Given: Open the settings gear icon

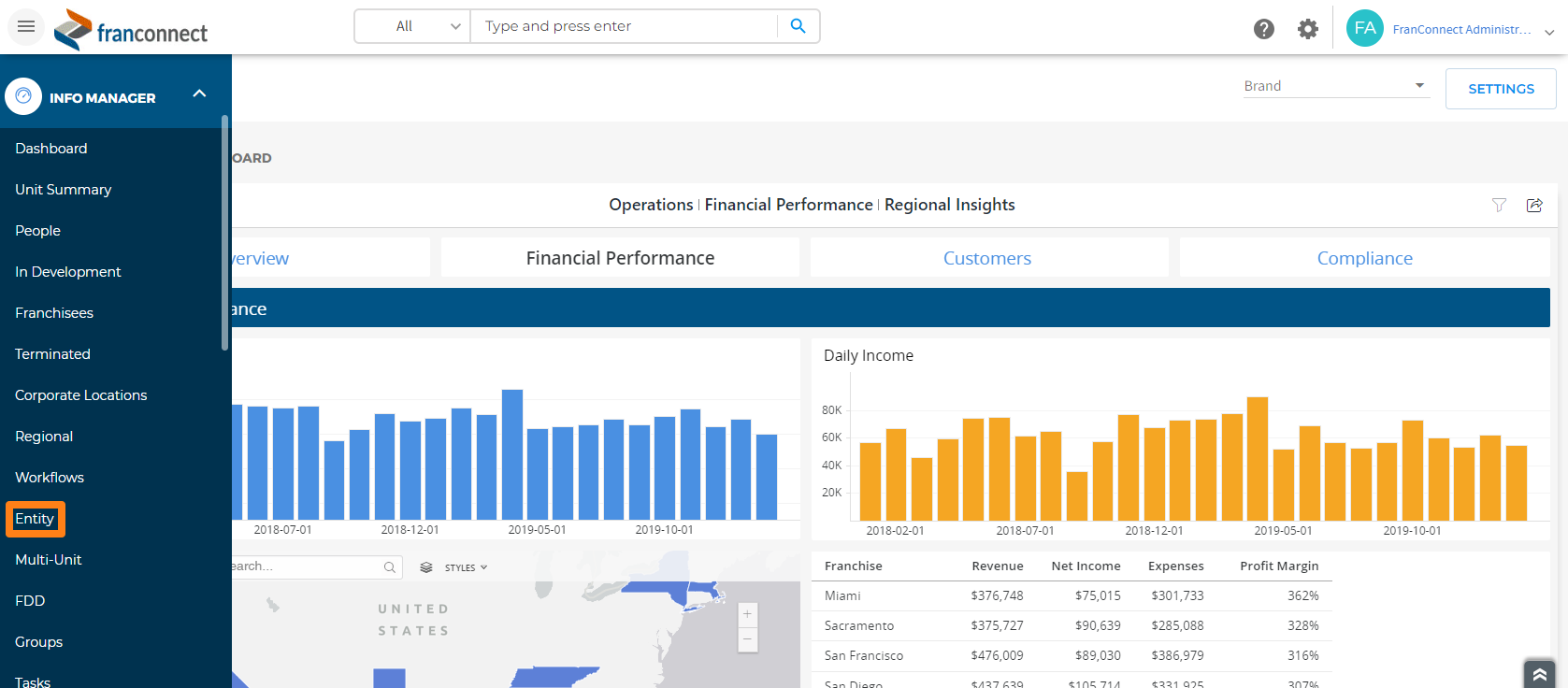Looking at the screenshot, I should 1307,29.
